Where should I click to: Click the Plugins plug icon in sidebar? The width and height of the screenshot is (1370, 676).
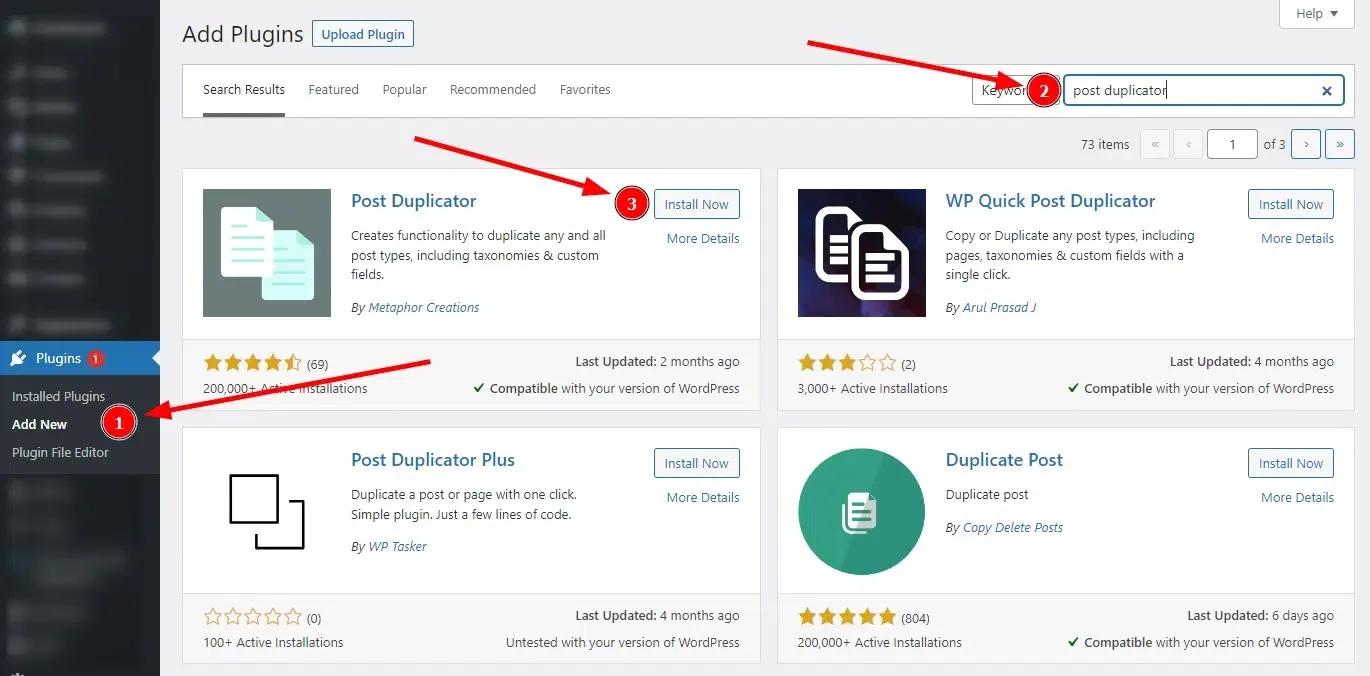[18, 358]
